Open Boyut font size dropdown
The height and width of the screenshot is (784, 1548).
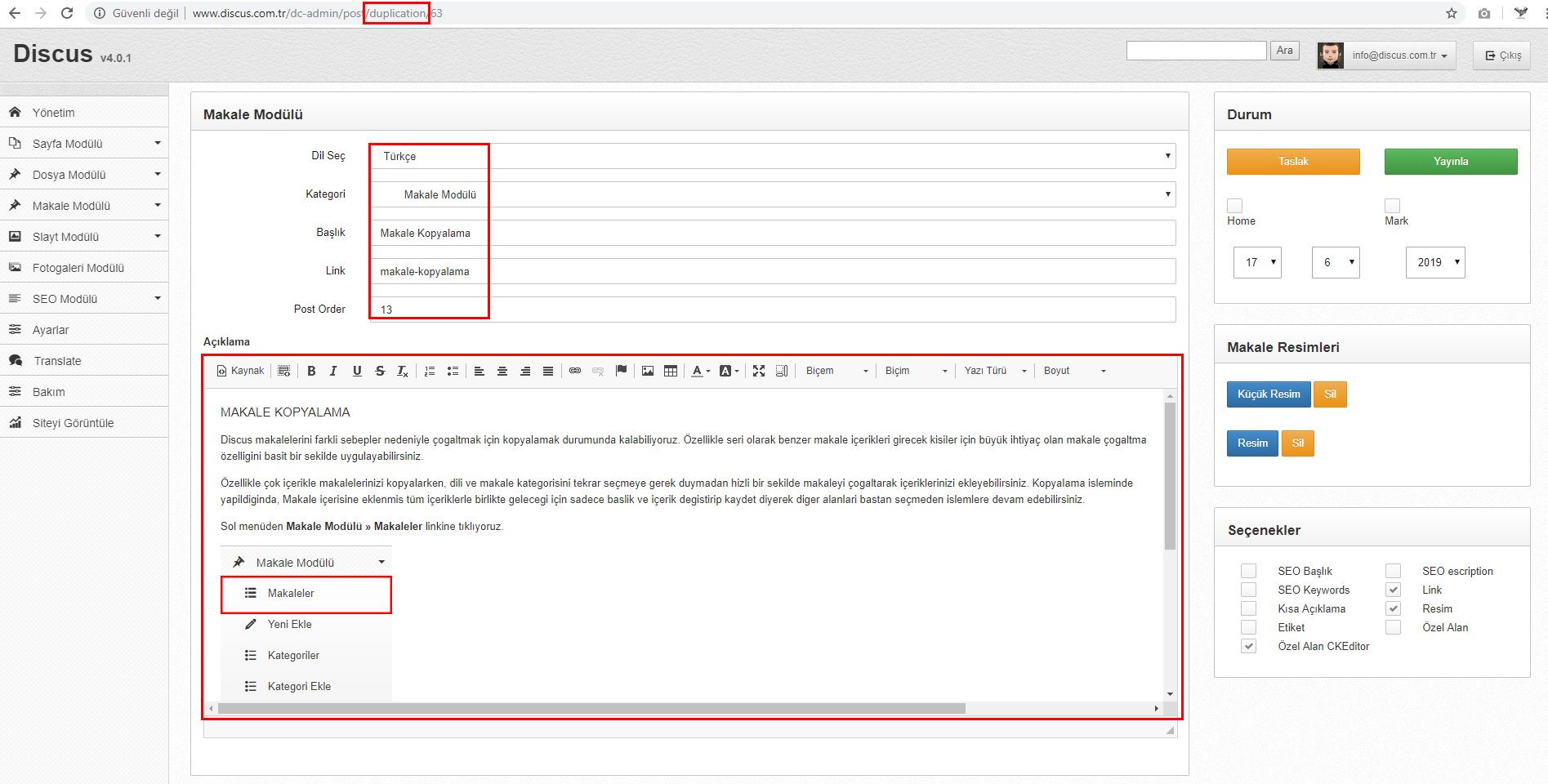pos(1074,371)
